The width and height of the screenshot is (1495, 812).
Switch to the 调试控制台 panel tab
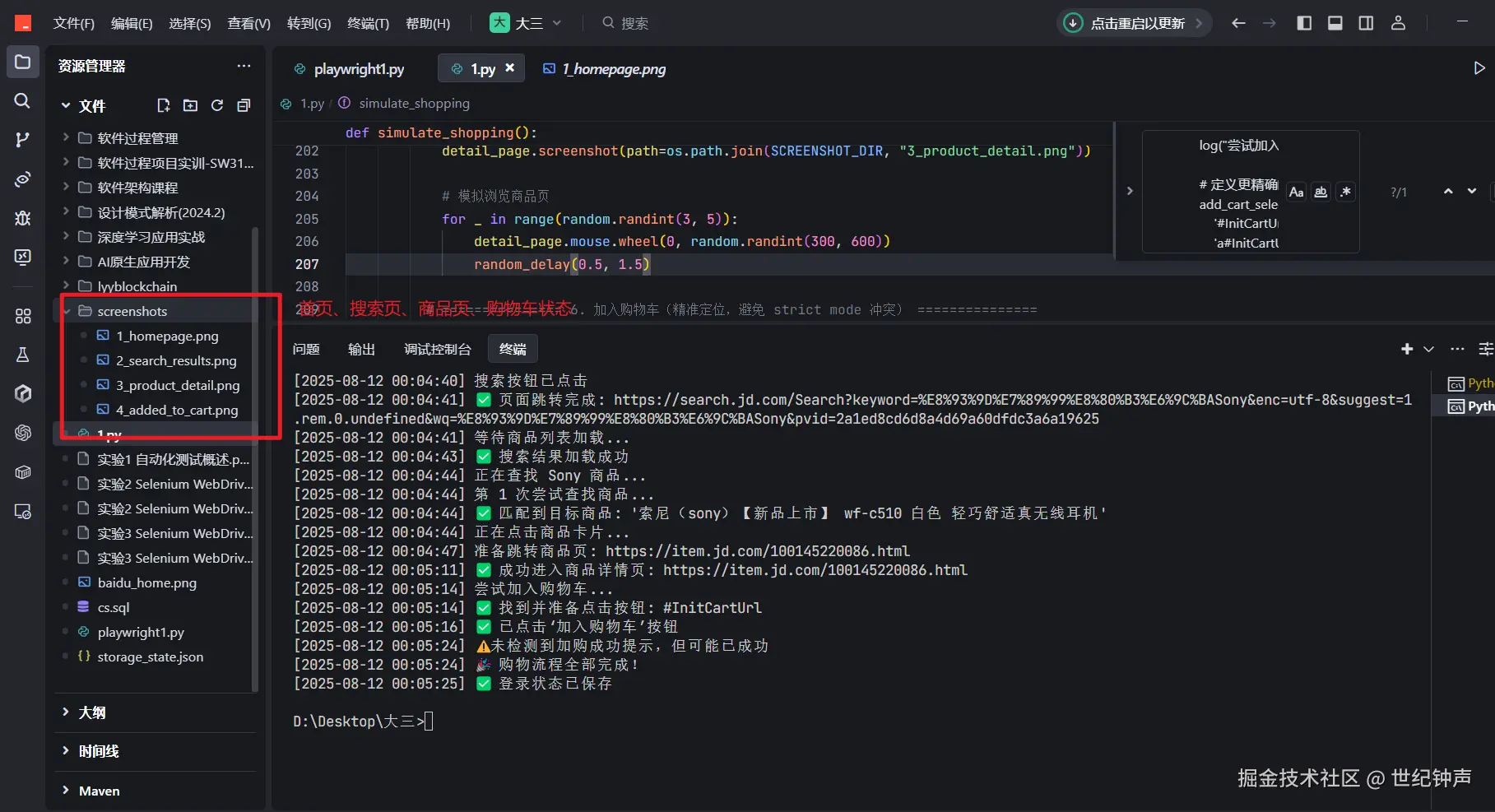[437, 349]
